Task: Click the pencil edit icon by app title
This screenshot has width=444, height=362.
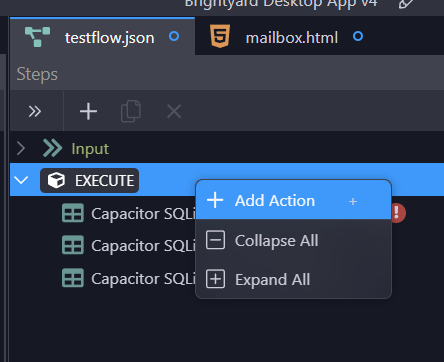Action: [406, 4]
